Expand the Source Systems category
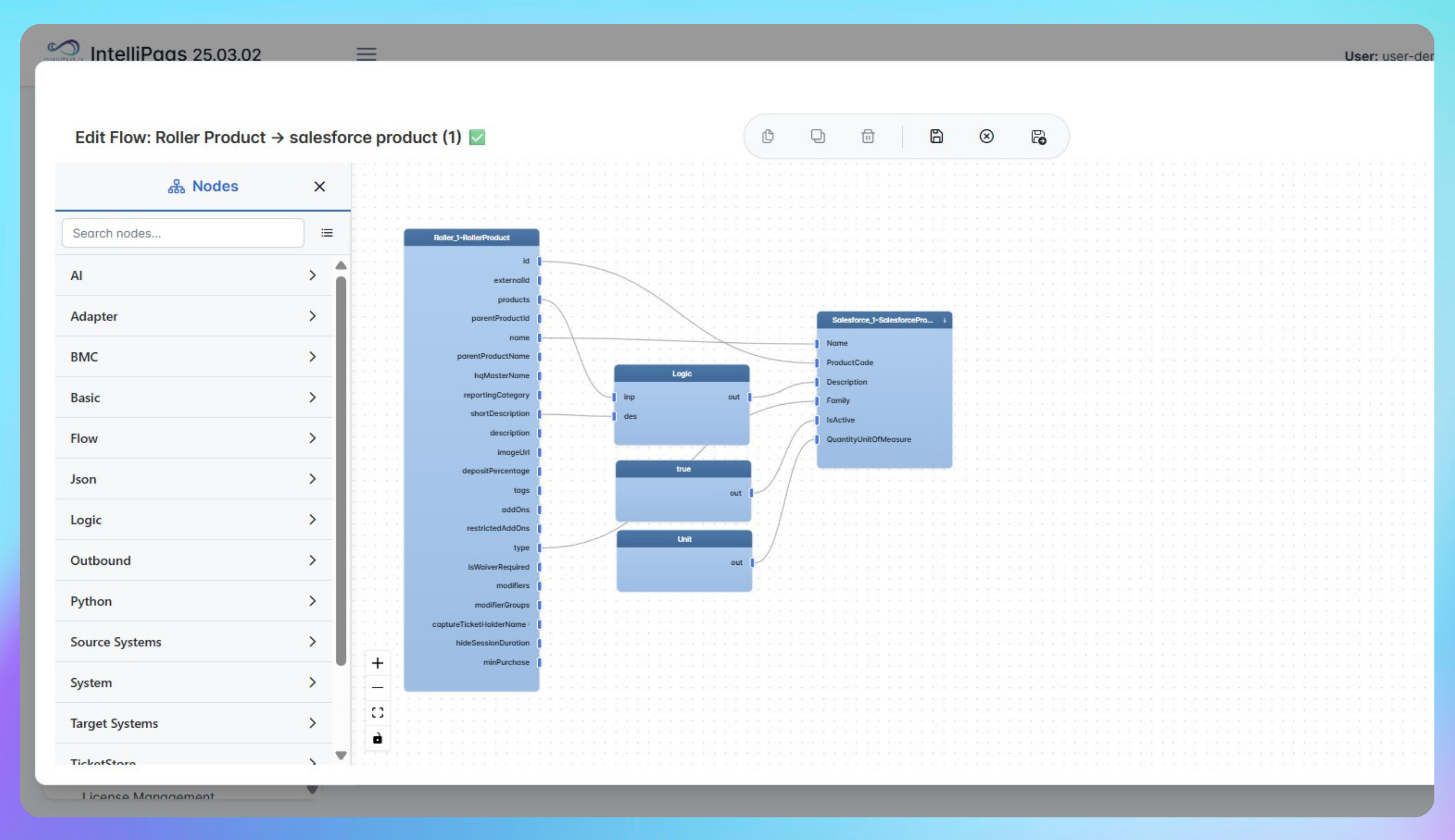1455x840 pixels. 194,641
